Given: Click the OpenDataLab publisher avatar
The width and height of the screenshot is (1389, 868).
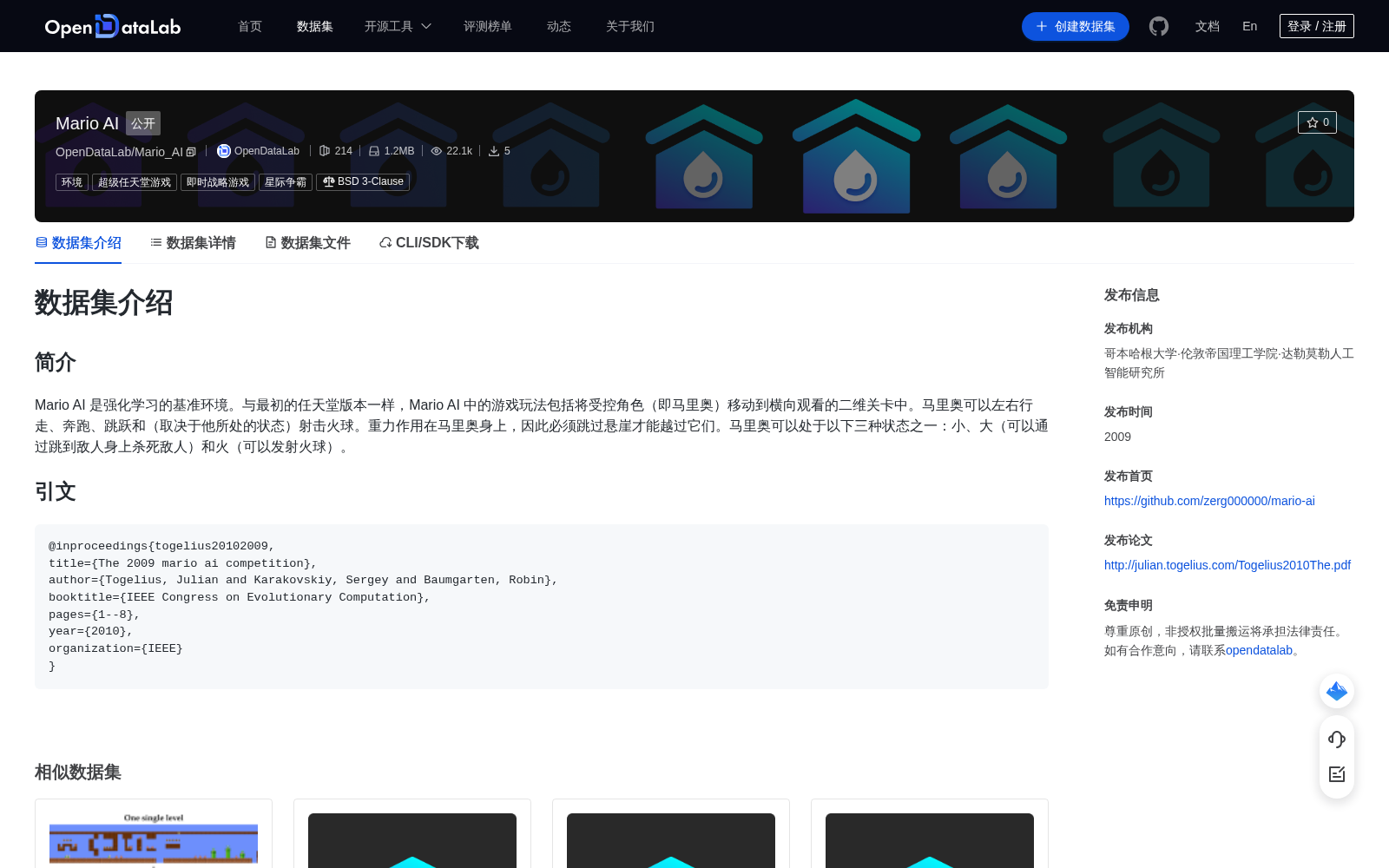Looking at the screenshot, I should [x=223, y=151].
